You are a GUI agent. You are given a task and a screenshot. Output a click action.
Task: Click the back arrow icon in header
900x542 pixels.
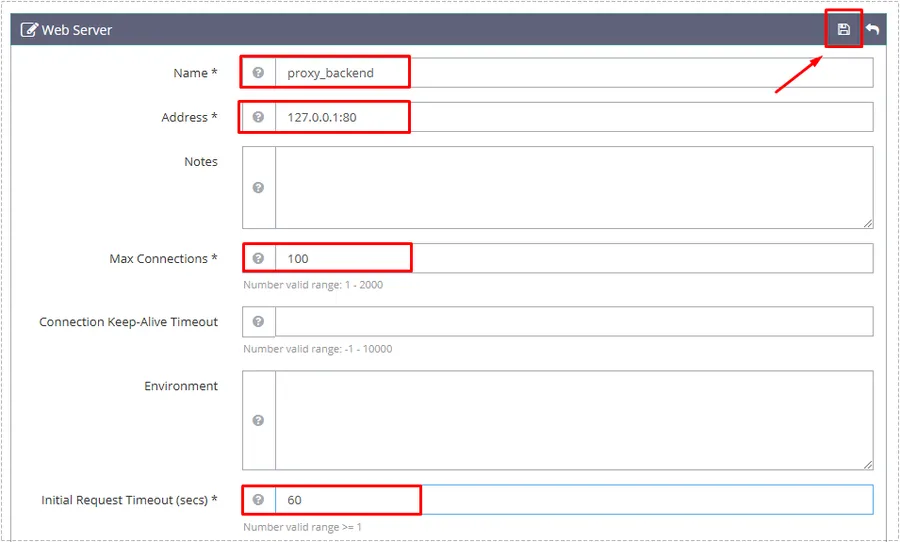click(x=872, y=29)
